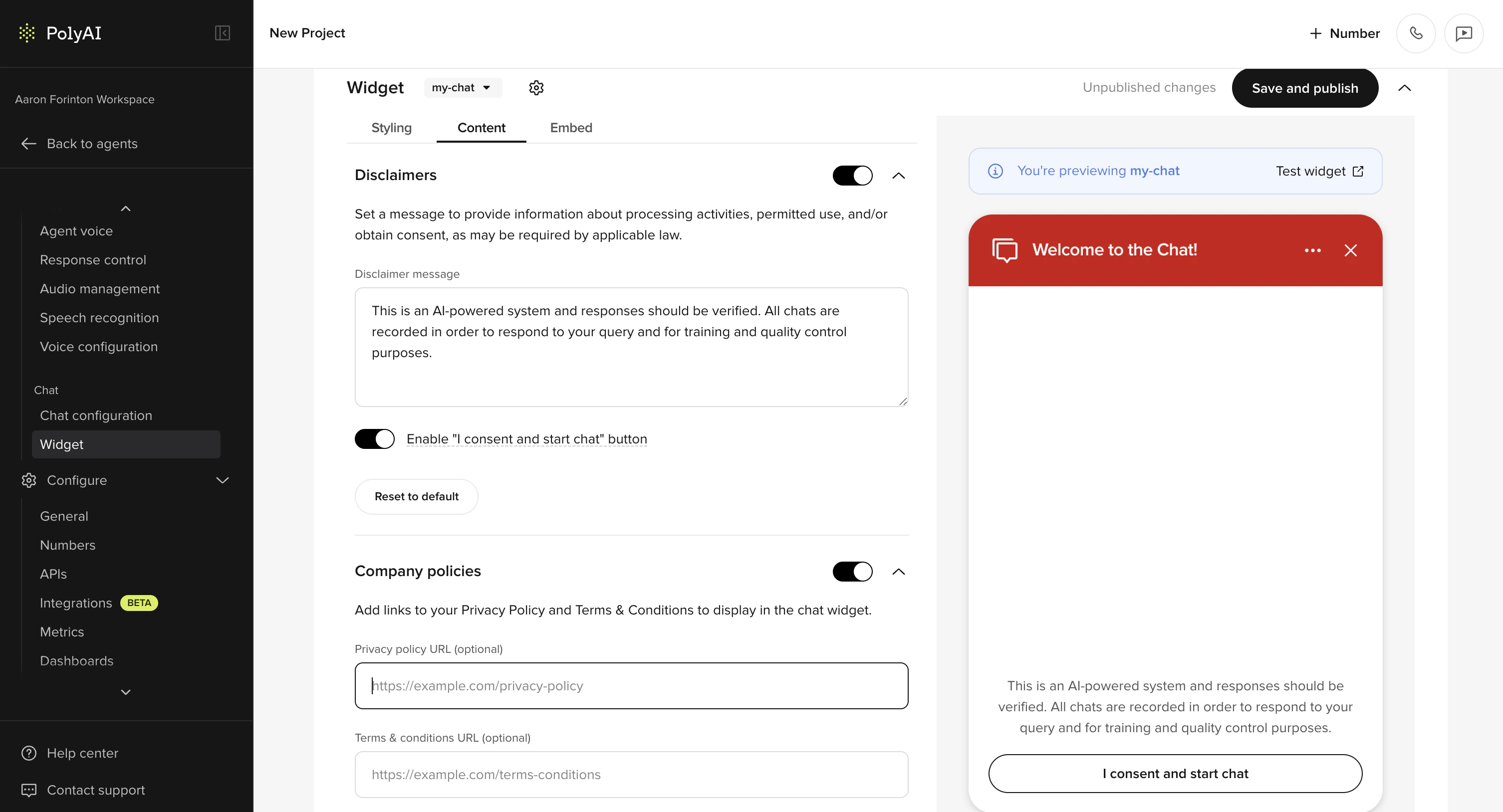Disable the Company policies toggle
1503x812 pixels.
(x=852, y=572)
